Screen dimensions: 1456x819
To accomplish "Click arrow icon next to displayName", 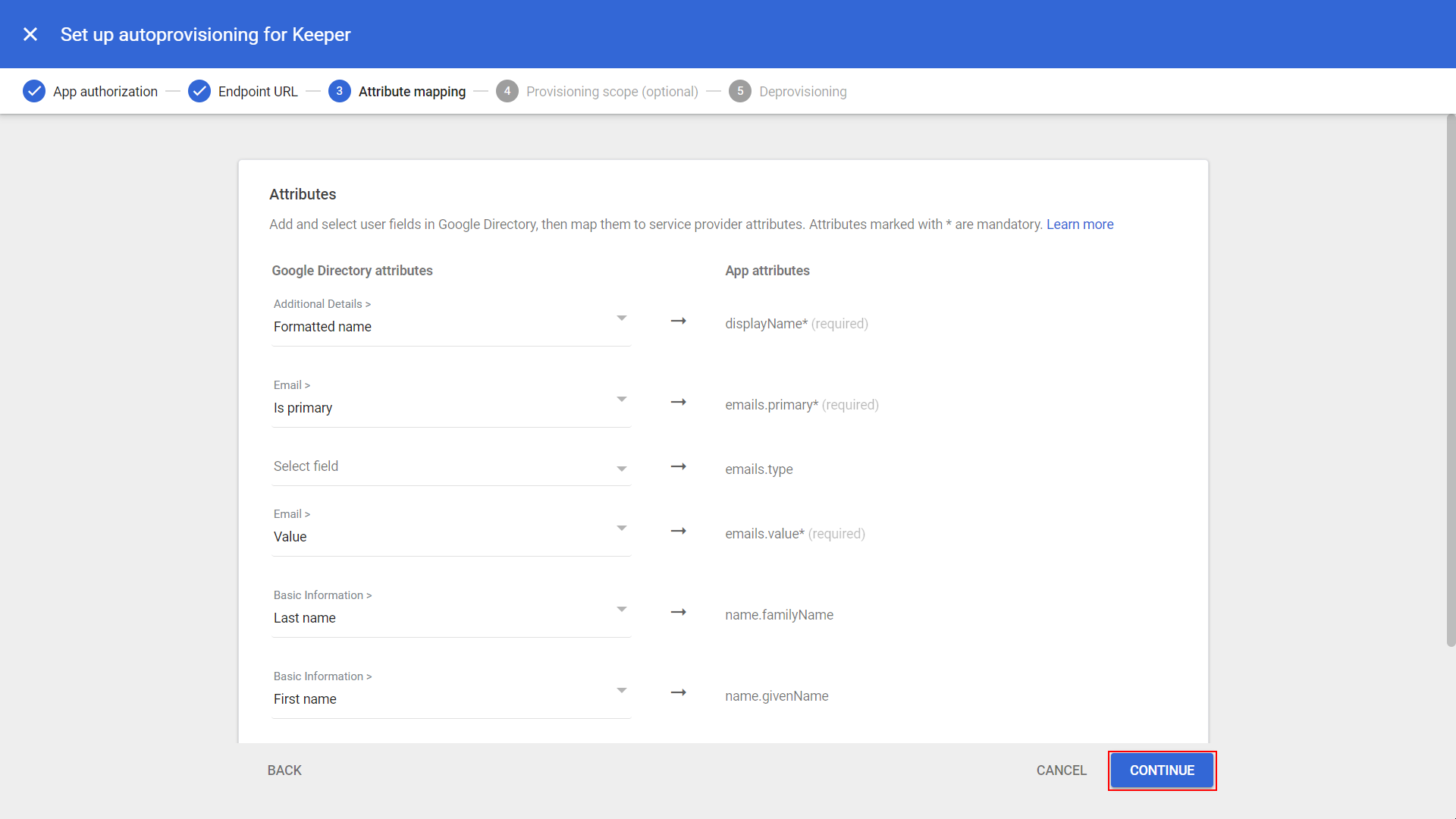I will click(679, 322).
